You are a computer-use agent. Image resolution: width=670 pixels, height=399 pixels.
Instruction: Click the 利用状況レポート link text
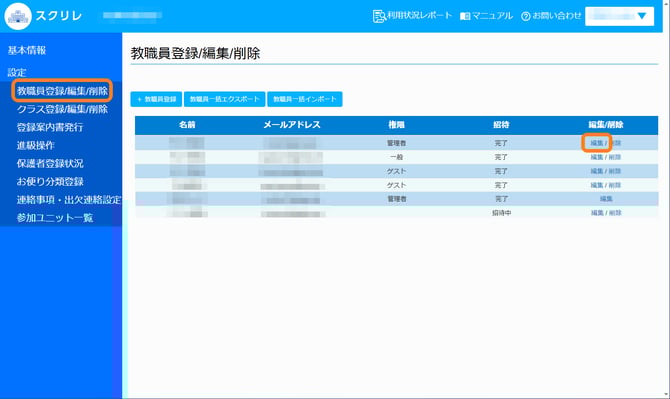click(x=420, y=15)
